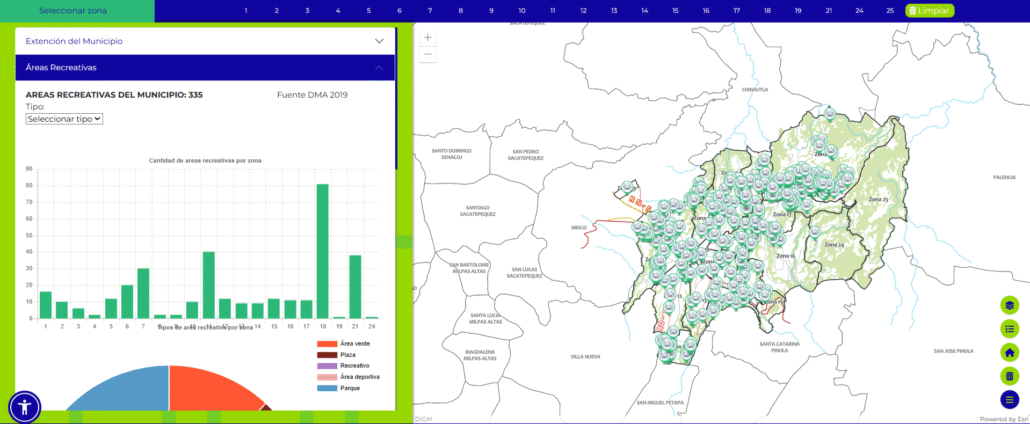Zoom out on the map
1030x424 pixels.
coord(428,54)
